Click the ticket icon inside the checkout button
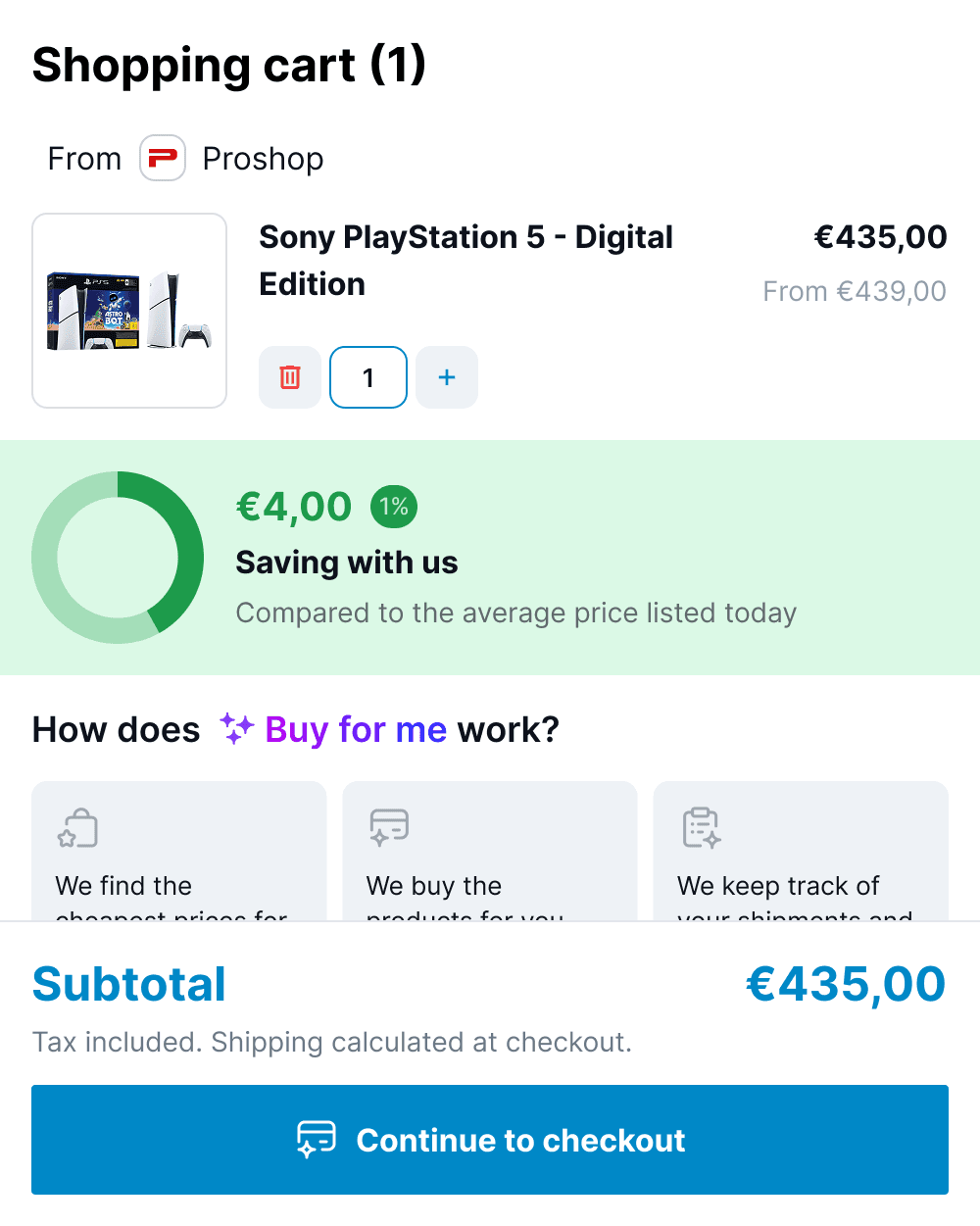This screenshot has height=1226, width=980. pyautogui.click(x=316, y=1140)
